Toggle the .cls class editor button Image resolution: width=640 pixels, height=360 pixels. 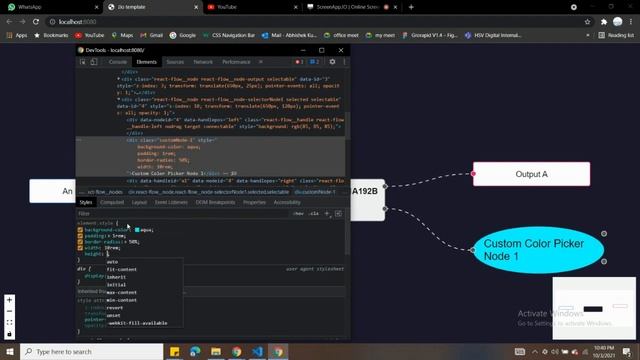click(x=314, y=213)
